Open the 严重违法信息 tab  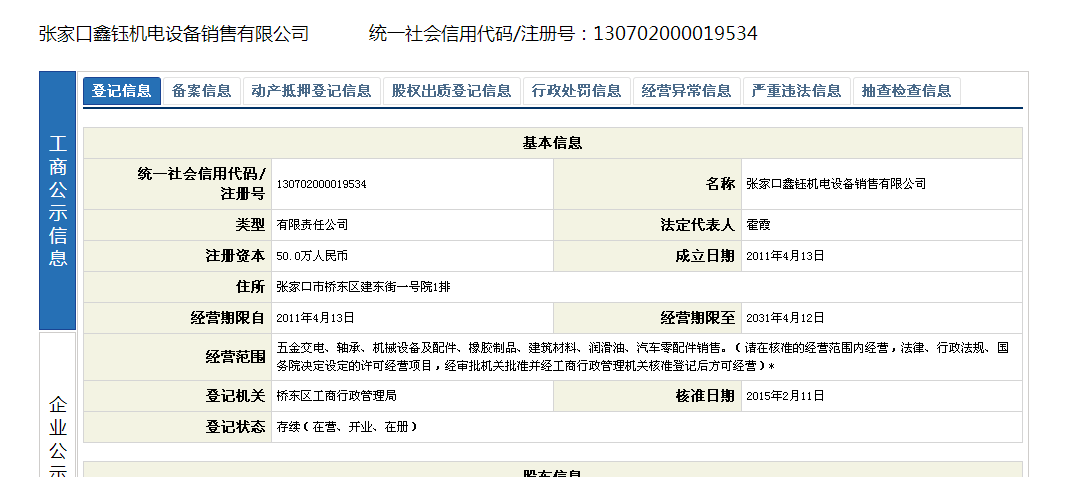tap(796, 91)
